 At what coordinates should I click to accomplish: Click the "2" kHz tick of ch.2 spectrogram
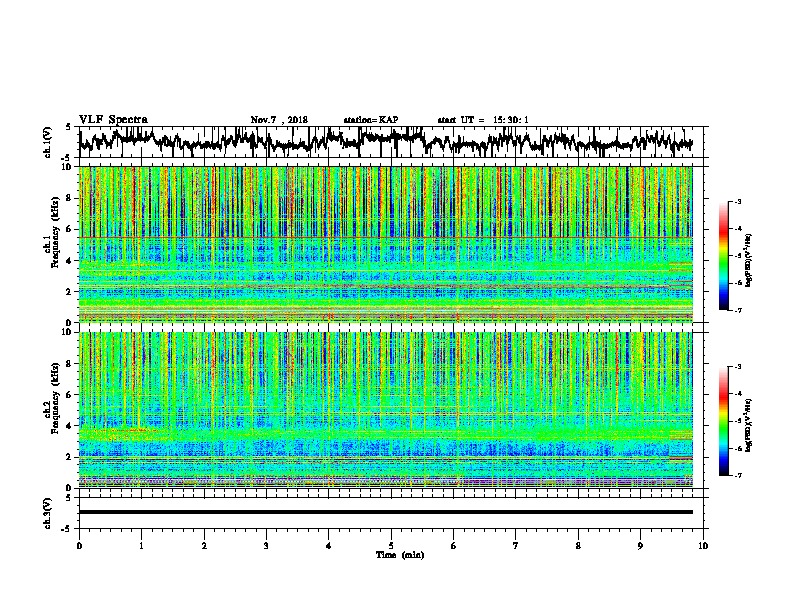pyautogui.click(x=69, y=457)
